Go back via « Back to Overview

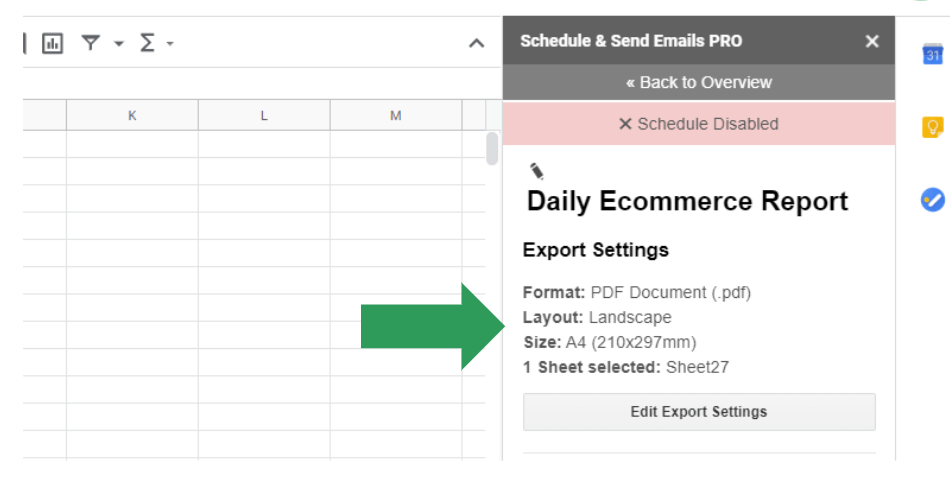tap(698, 83)
